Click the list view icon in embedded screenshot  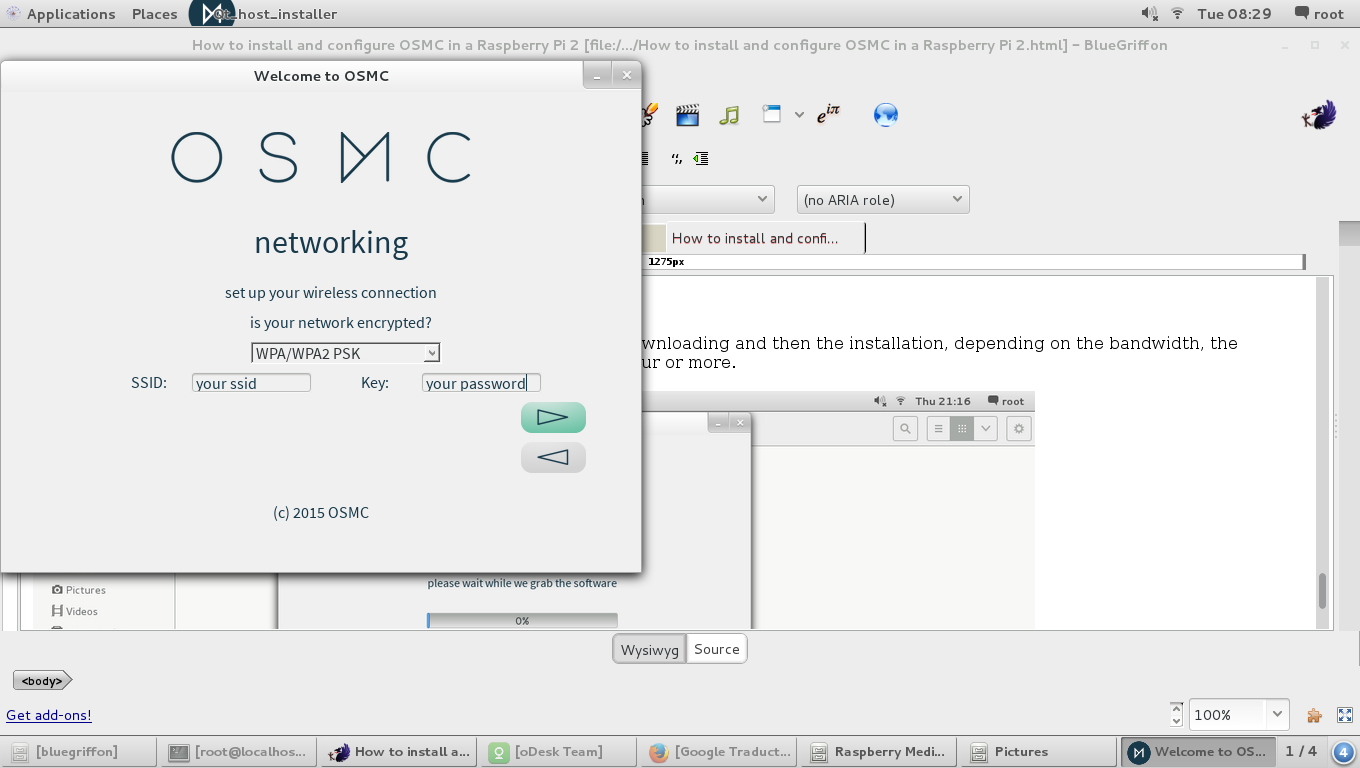pos(938,429)
